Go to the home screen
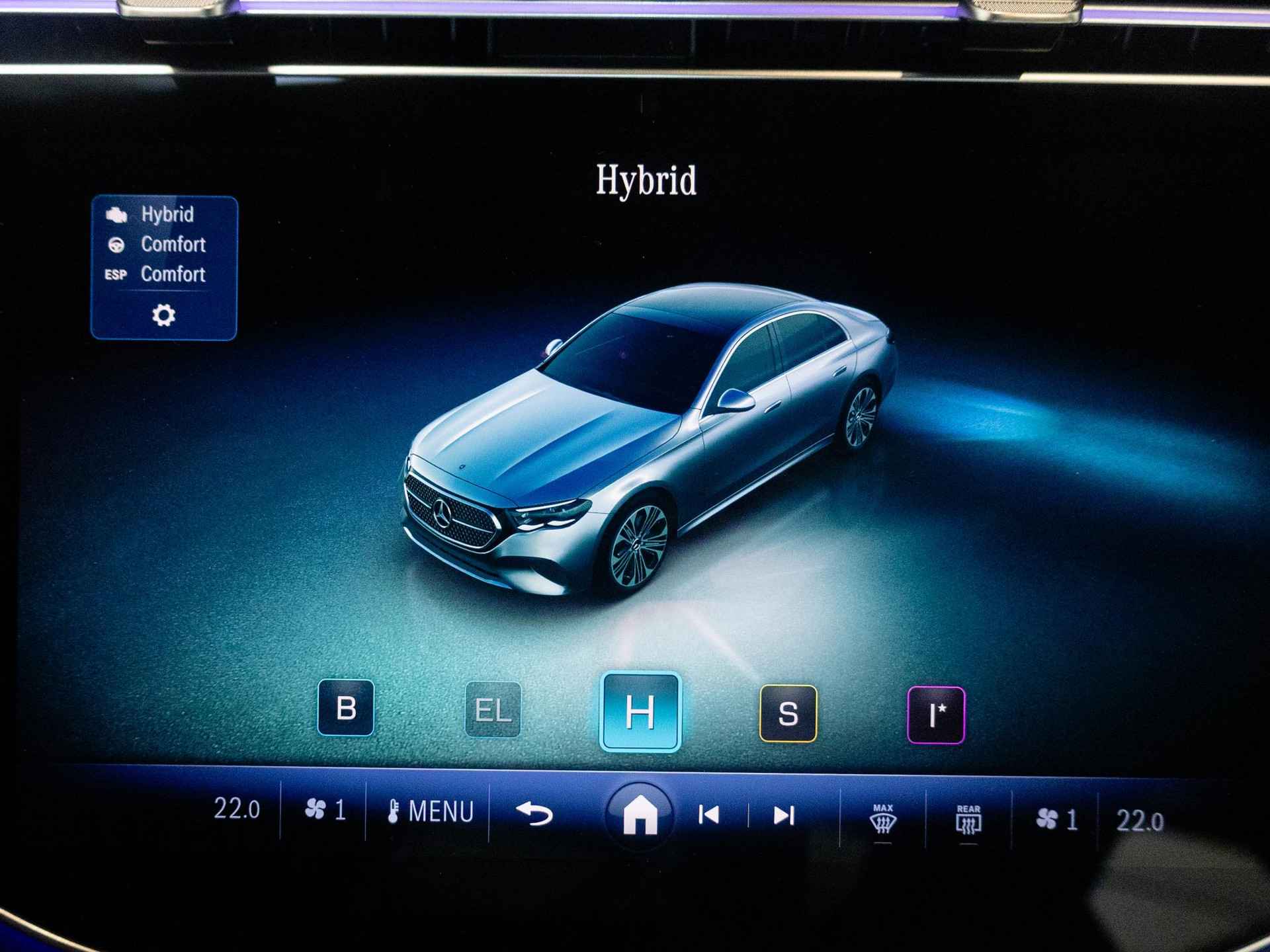 pos(640,815)
